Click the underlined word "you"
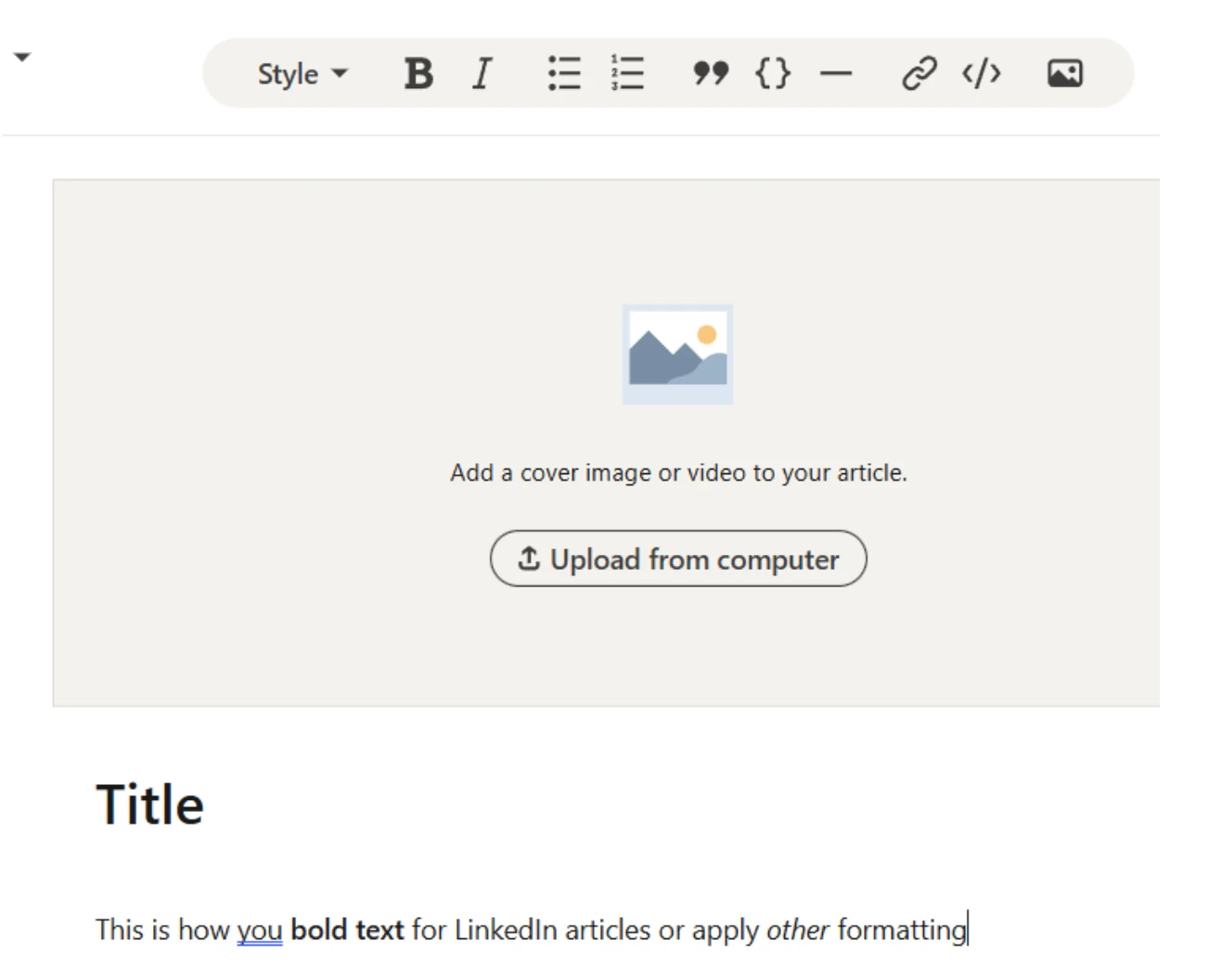This screenshot has height=980, width=1221. click(x=259, y=930)
